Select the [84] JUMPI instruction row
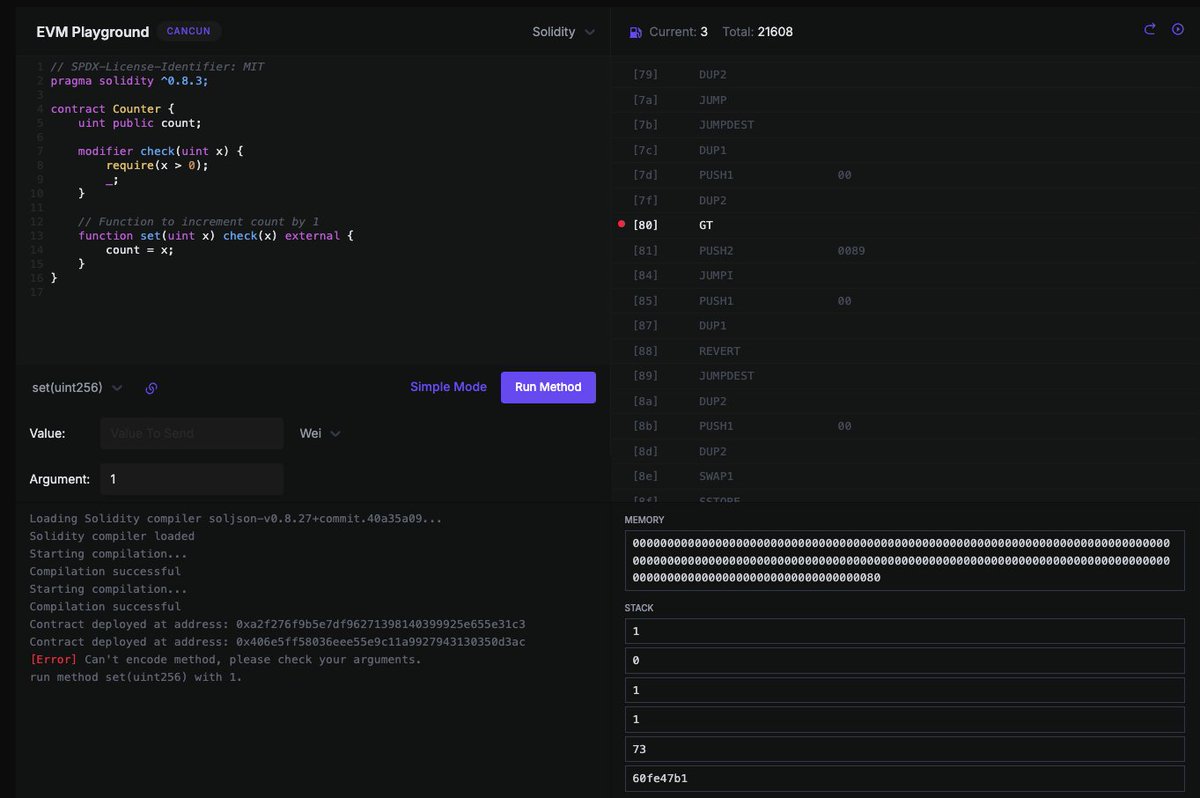The image size is (1200, 798). pos(905,275)
